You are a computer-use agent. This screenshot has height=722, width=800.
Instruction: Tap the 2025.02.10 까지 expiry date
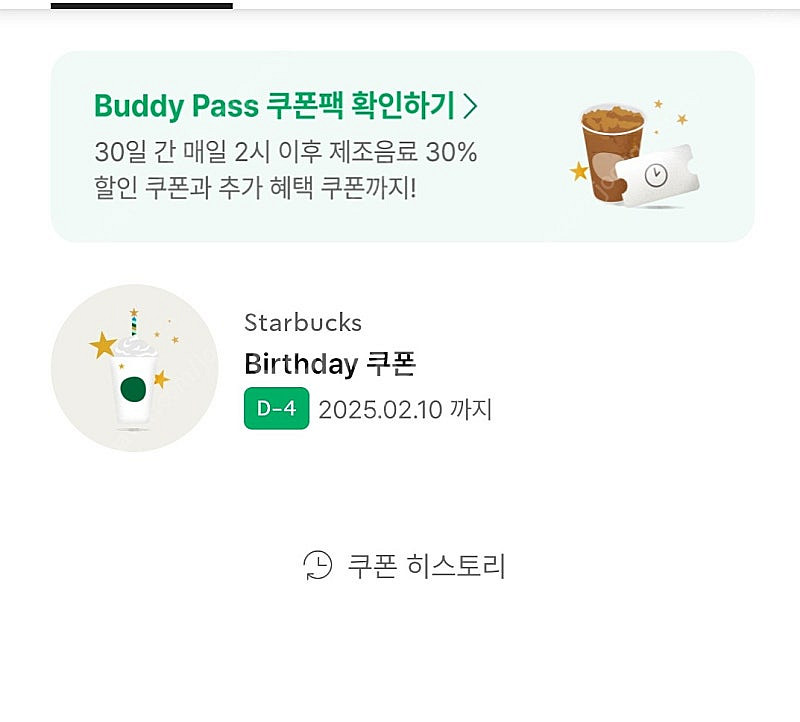point(405,409)
